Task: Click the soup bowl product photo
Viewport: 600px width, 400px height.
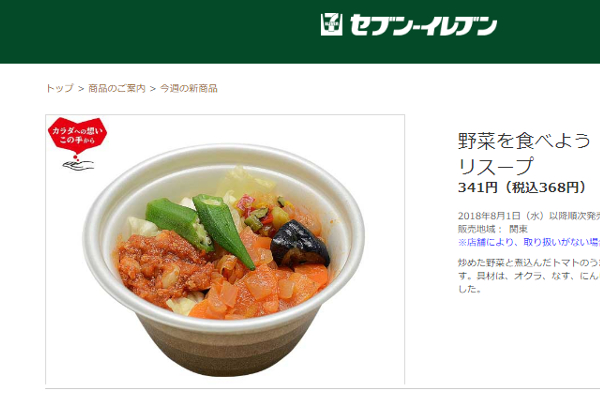Action: click(x=224, y=258)
